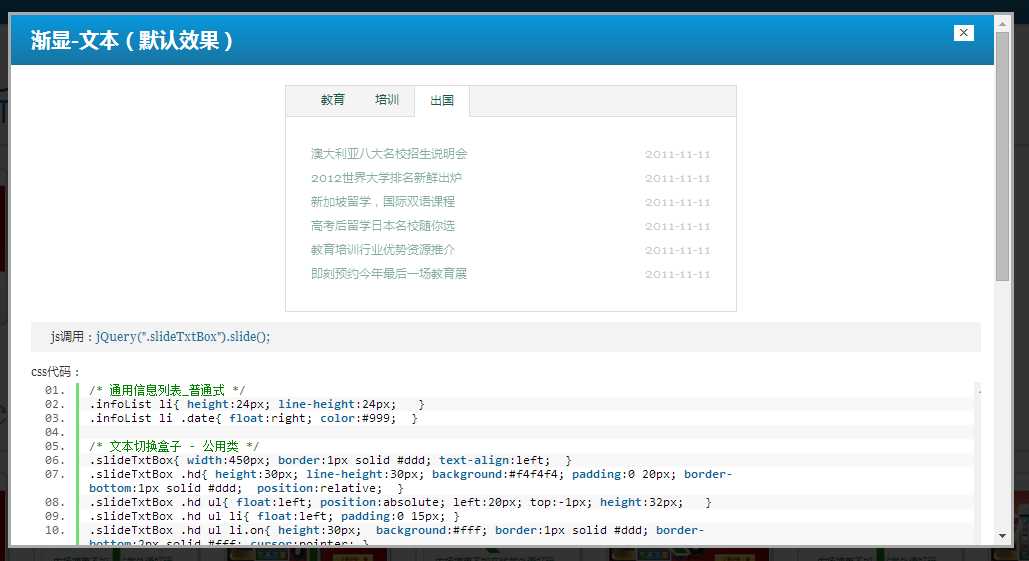Click the dialog scrollbar down arrow
This screenshot has height=561, width=1029.
tap(1002, 535)
